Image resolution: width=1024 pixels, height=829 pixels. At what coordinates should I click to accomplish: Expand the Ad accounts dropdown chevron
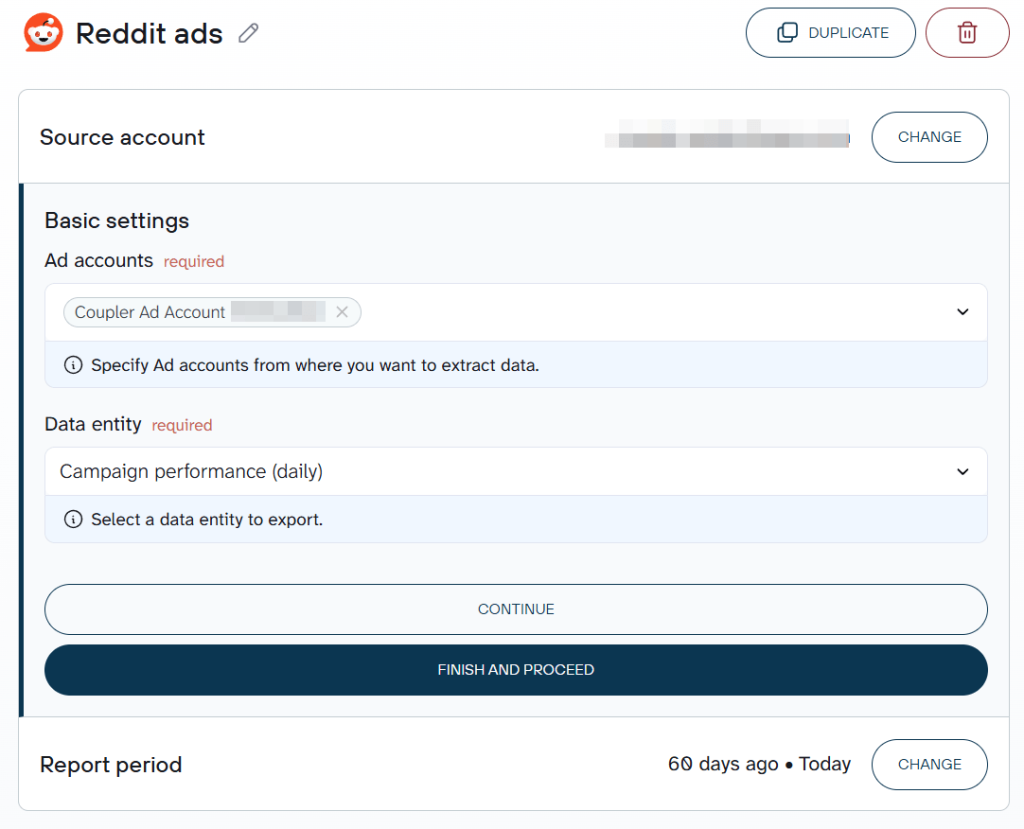[962, 312]
